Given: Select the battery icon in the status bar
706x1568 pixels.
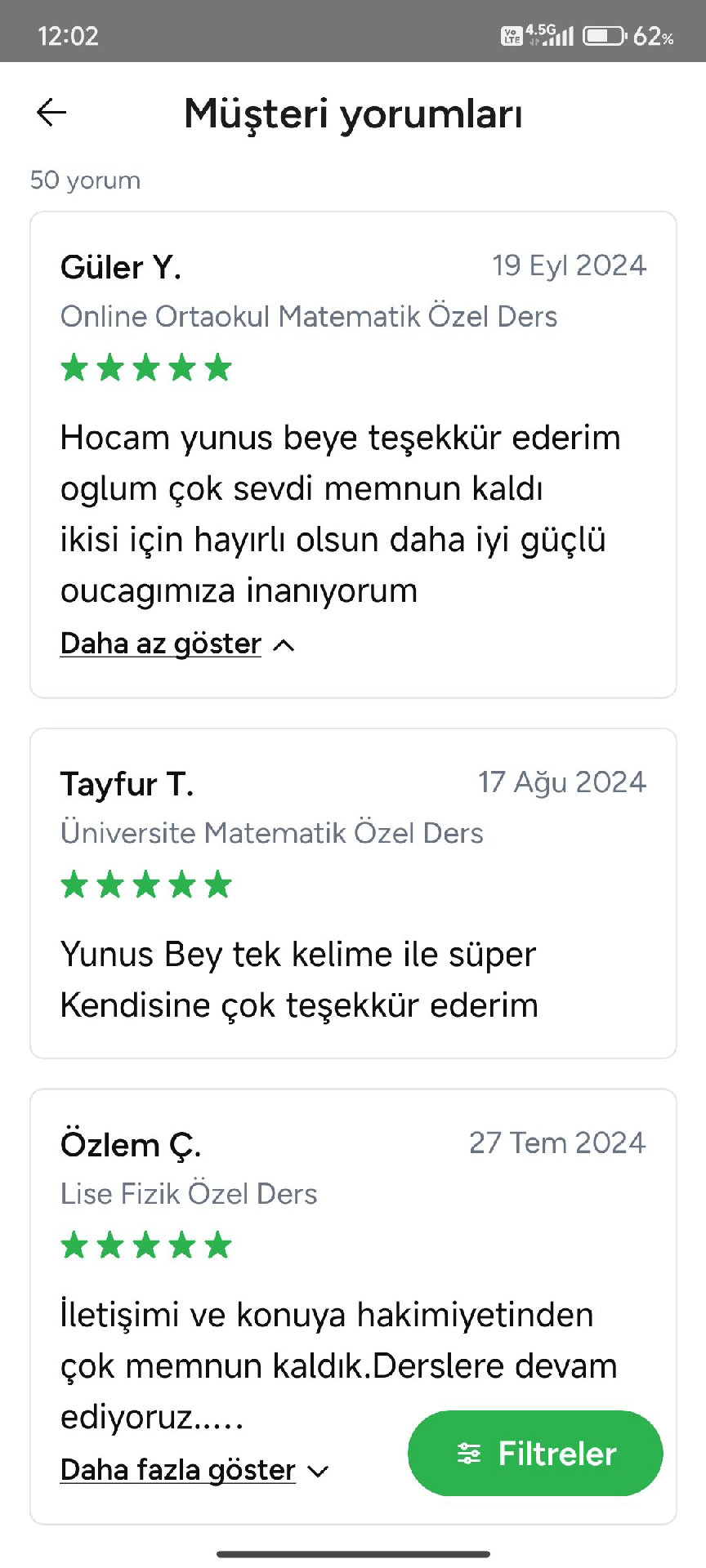Looking at the screenshot, I should [x=605, y=36].
